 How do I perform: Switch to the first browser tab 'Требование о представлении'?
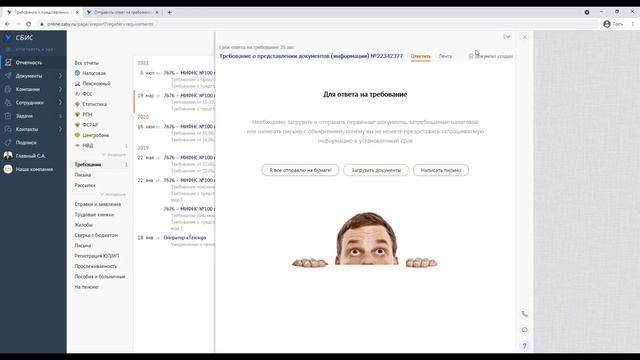(42, 12)
